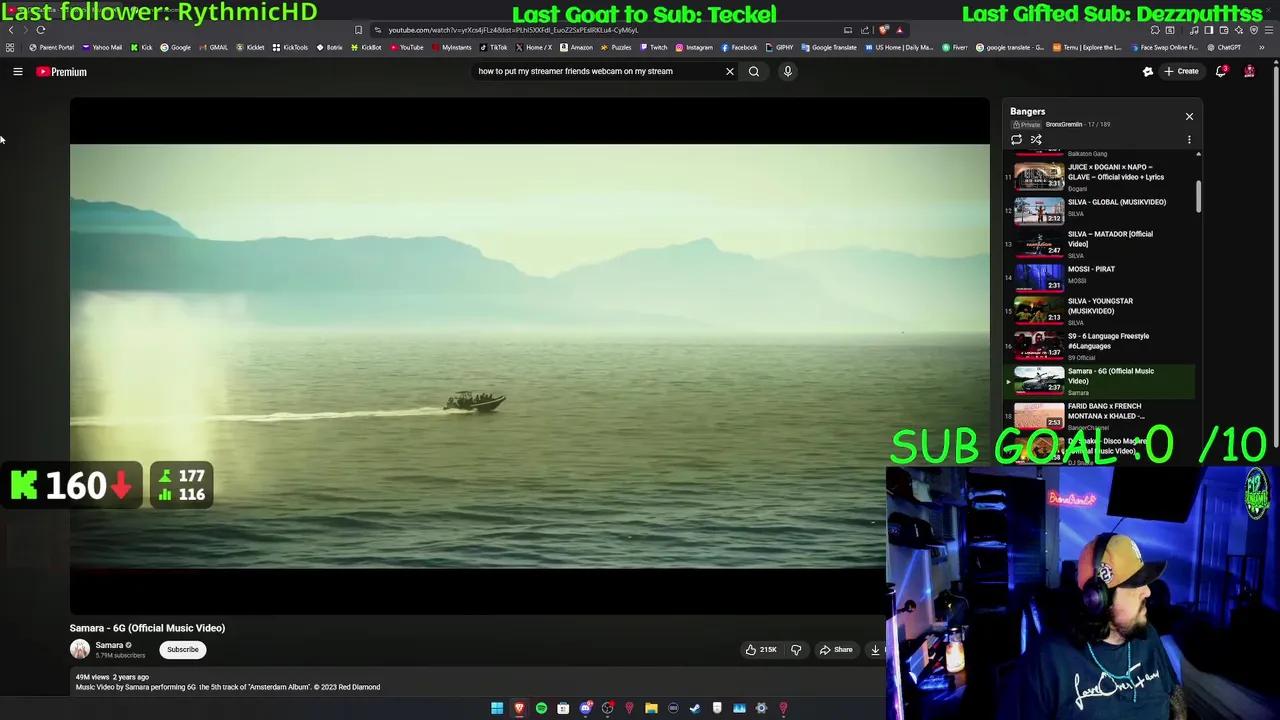Download the video using the download icon
1280x720 pixels.
875,650
